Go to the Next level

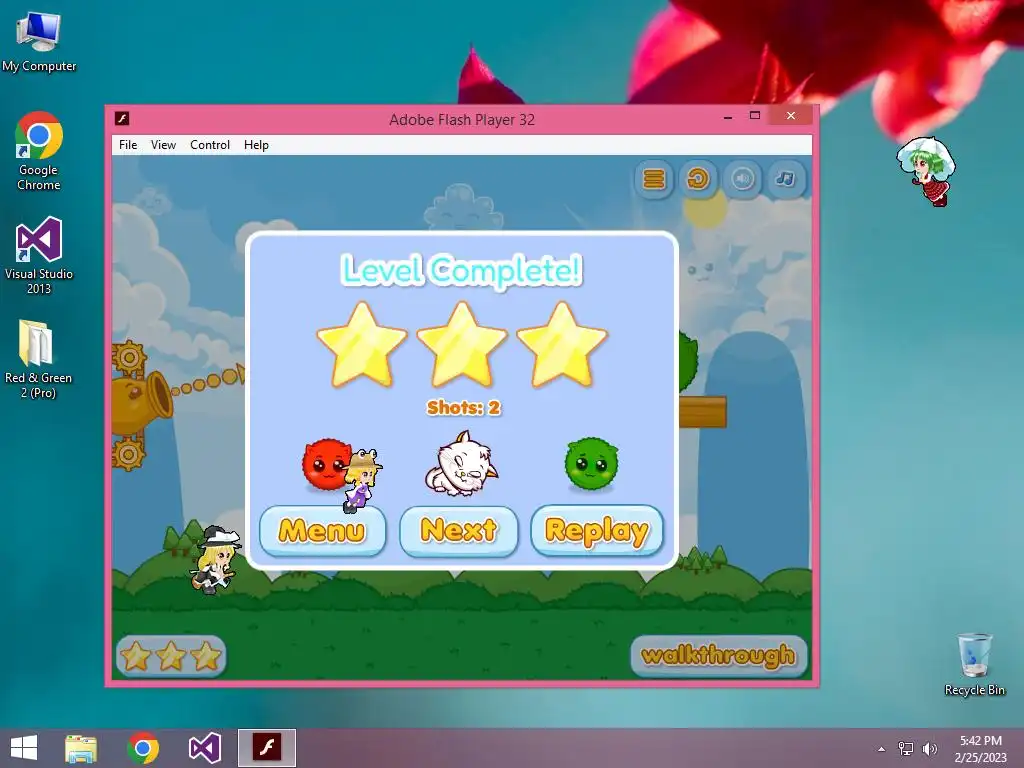pos(458,530)
